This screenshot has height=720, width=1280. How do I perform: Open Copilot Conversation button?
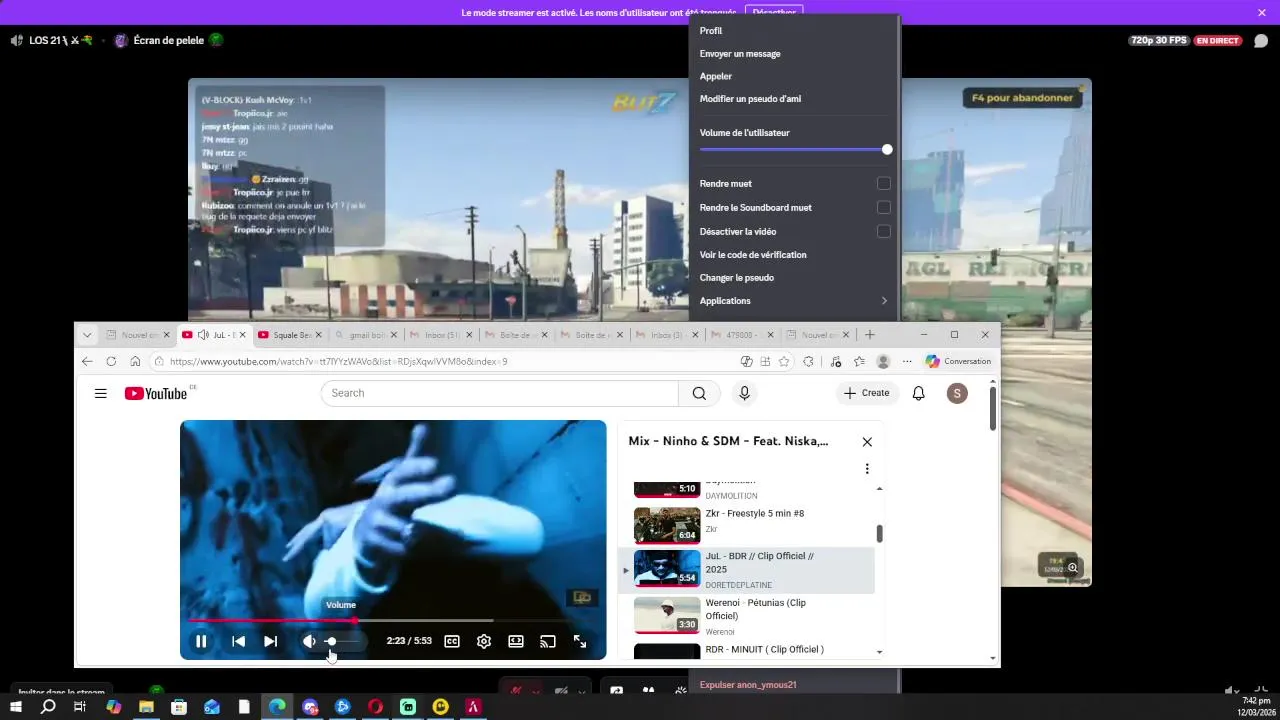point(958,361)
